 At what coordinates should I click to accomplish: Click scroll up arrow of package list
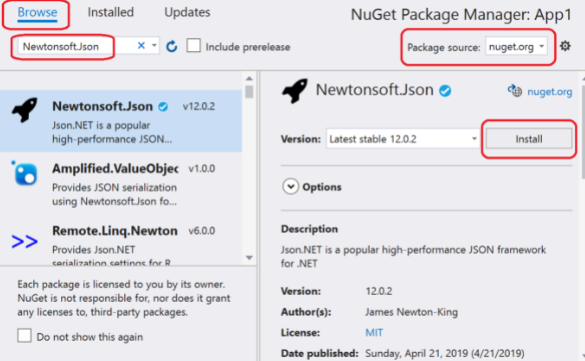coord(249,79)
